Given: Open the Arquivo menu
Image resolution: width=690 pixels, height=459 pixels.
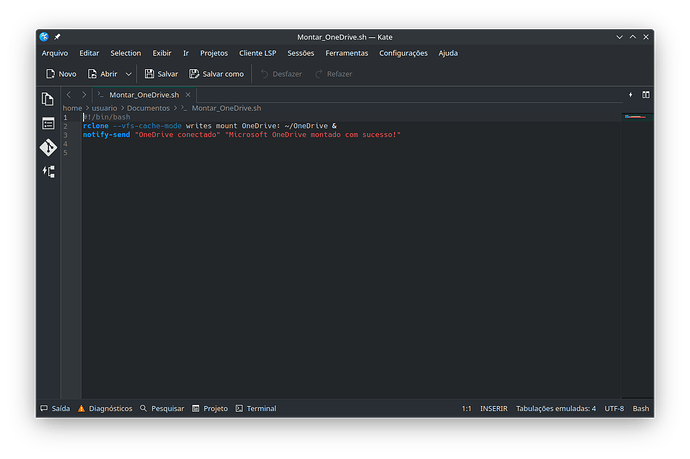Looking at the screenshot, I should pyautogui.click(x=55, y=53).
